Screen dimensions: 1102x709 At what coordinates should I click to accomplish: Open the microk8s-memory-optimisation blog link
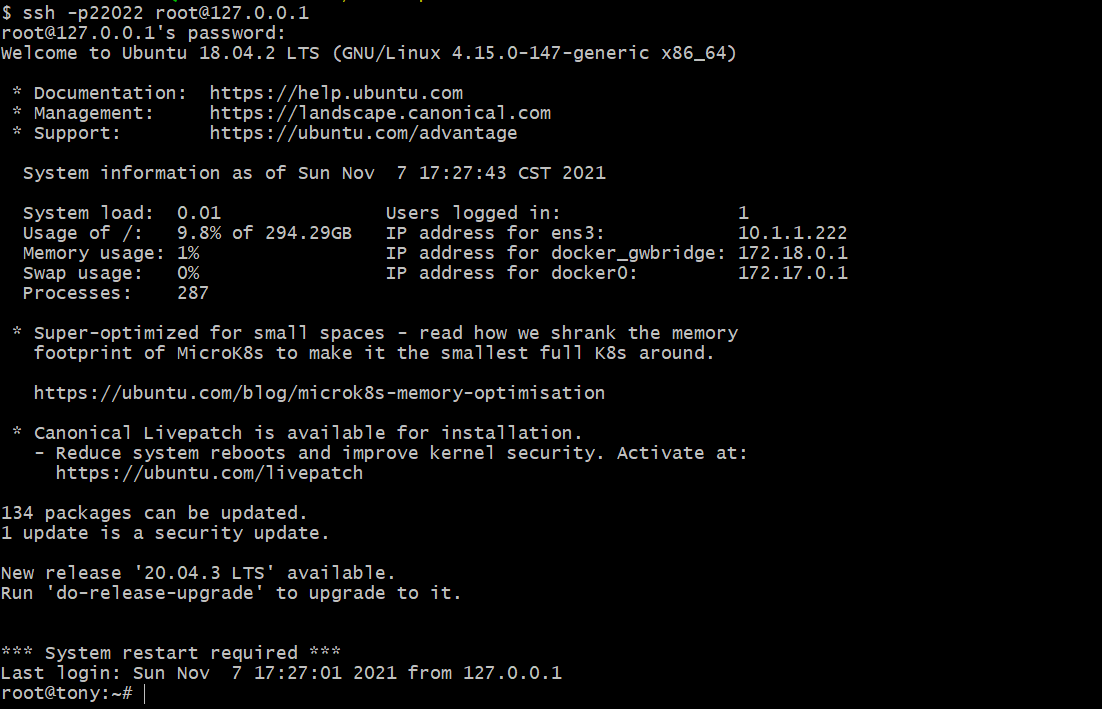(319, 393)
